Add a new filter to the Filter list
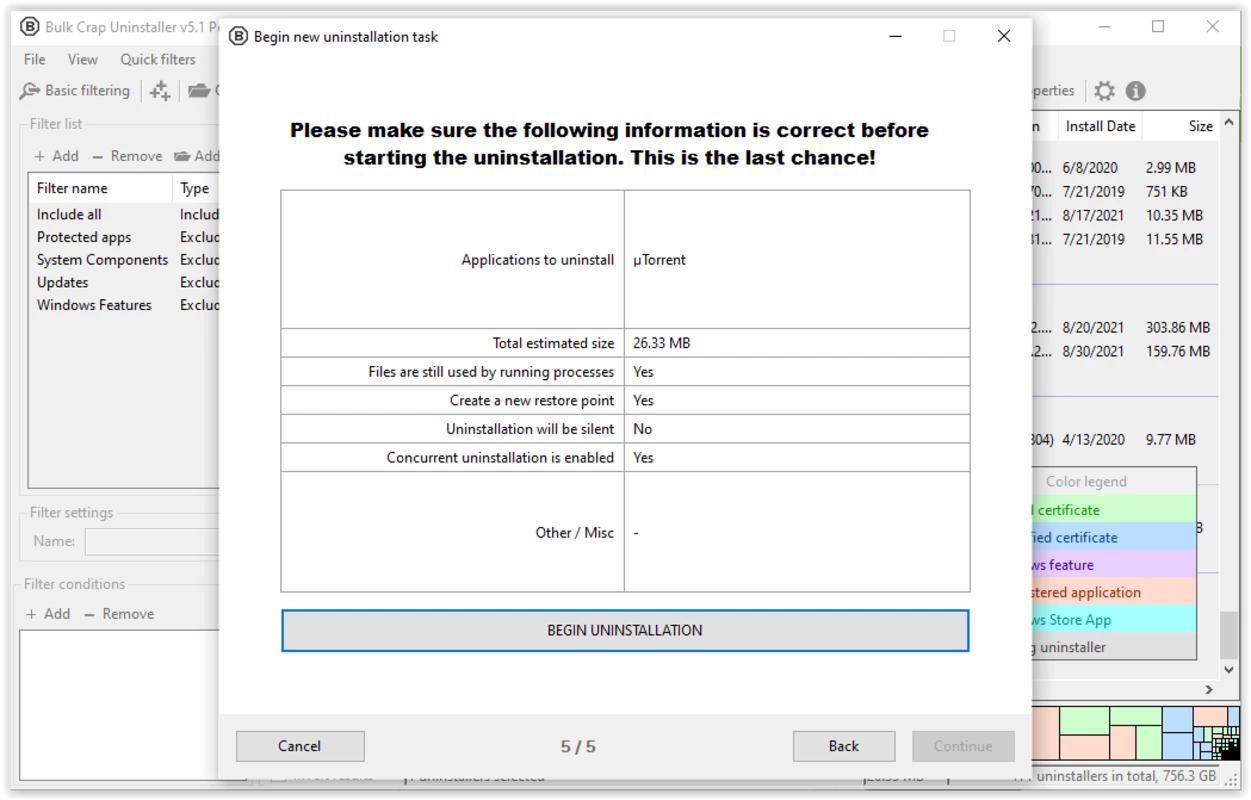The width and height of the screenshot is (1251, 800). (56, 156)
